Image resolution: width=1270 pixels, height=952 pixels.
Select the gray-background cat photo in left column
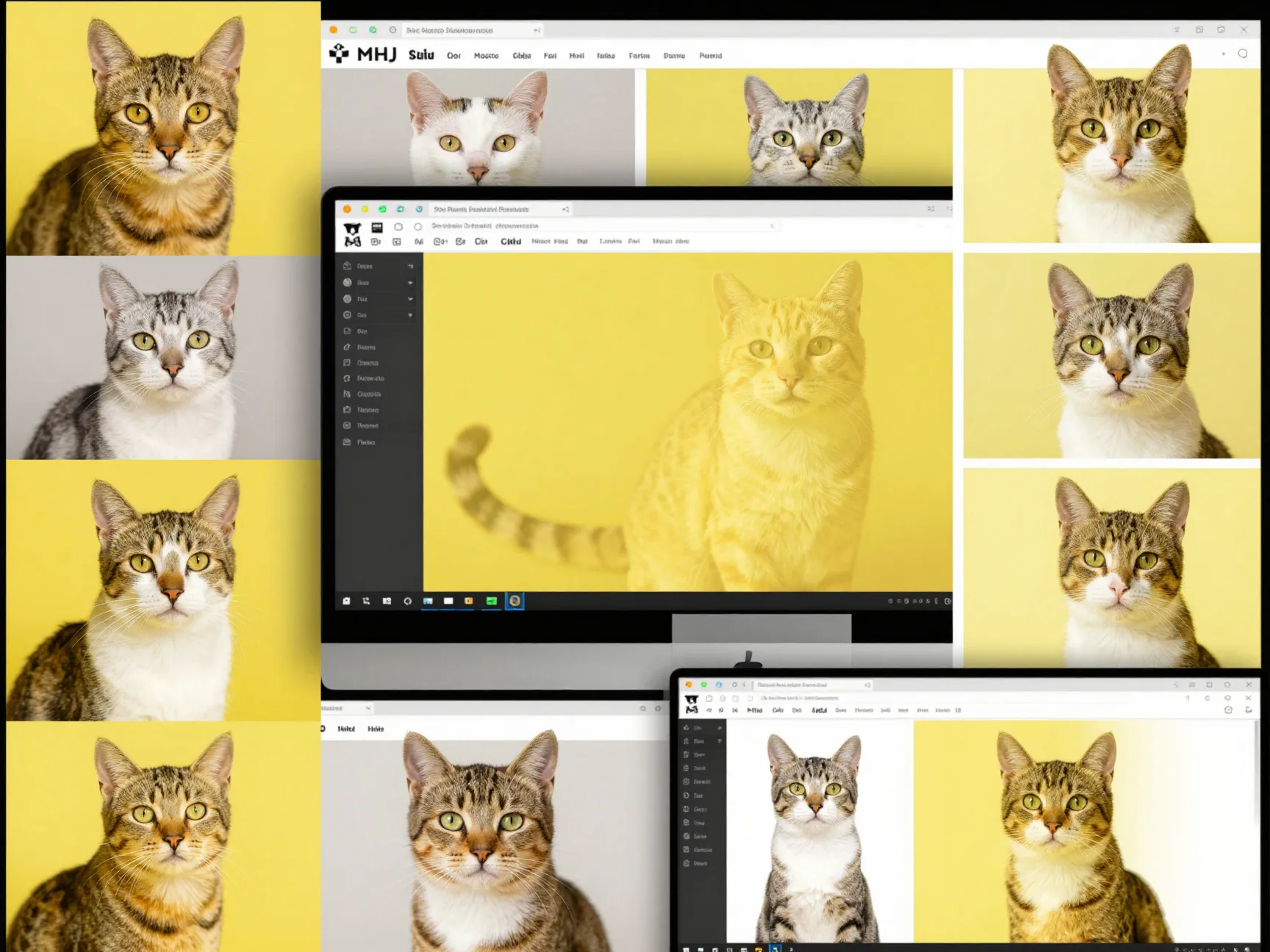pyautogui.click(x=163, y=358)
